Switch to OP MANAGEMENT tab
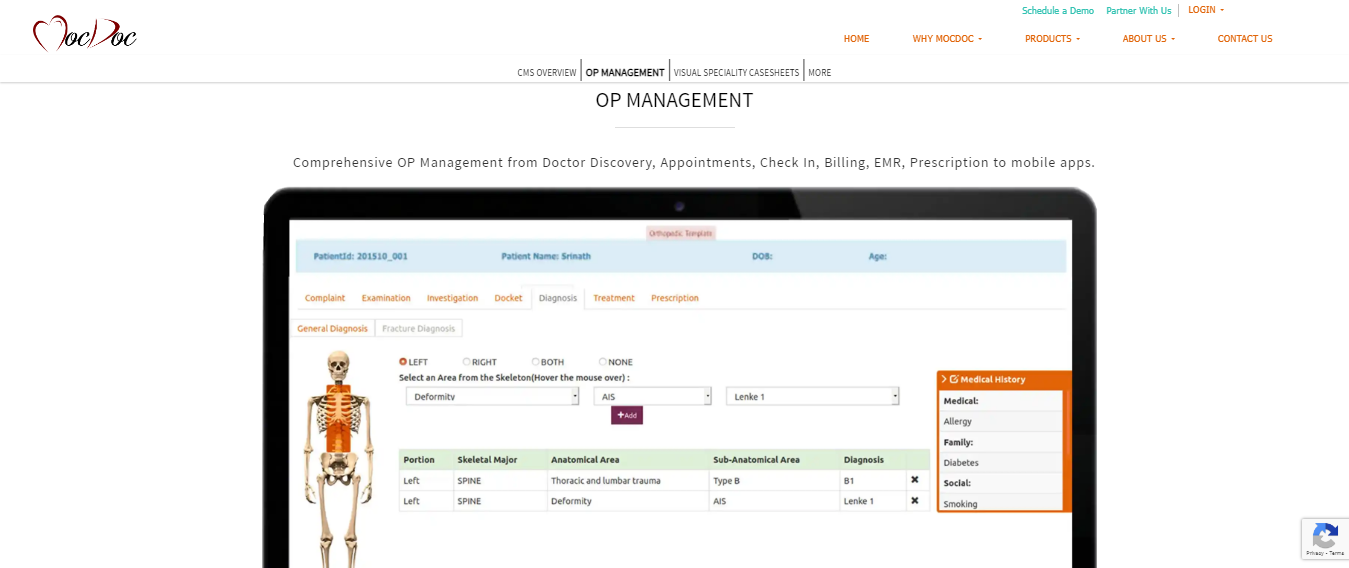Screen dimensions: 1349x568 pos(625,73)
